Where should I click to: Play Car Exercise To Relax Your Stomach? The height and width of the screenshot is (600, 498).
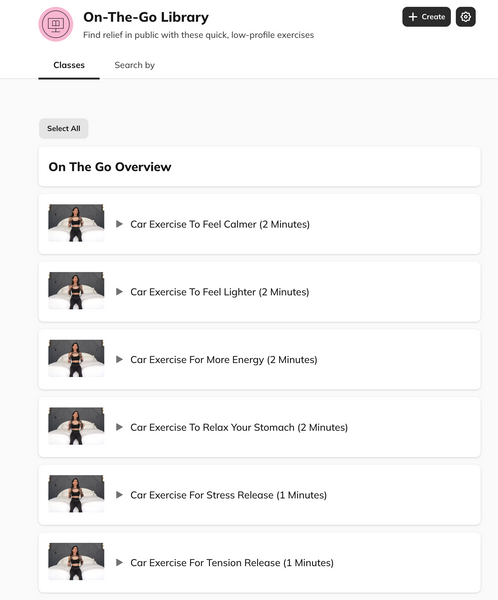[x=119, y=427]
